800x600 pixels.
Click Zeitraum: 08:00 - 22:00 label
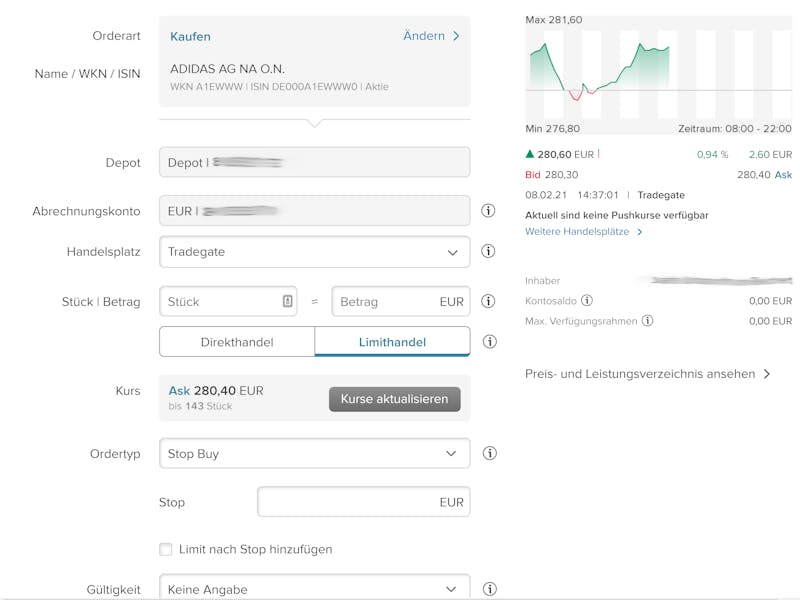735,129
